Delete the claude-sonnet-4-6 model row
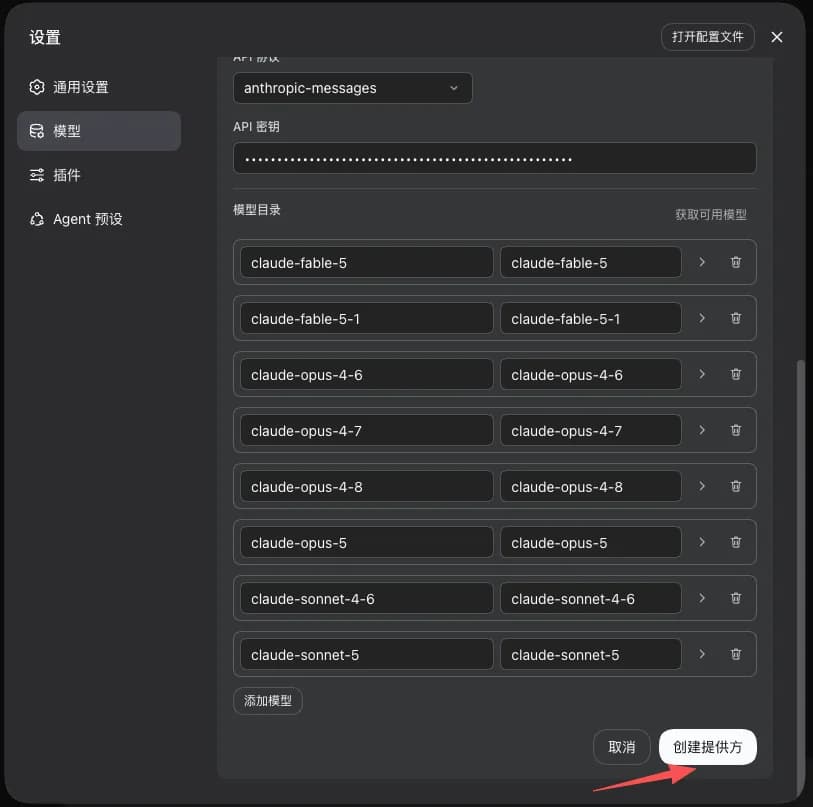Image resolution: width=813 pixels, height=807 pixels. 735,598
